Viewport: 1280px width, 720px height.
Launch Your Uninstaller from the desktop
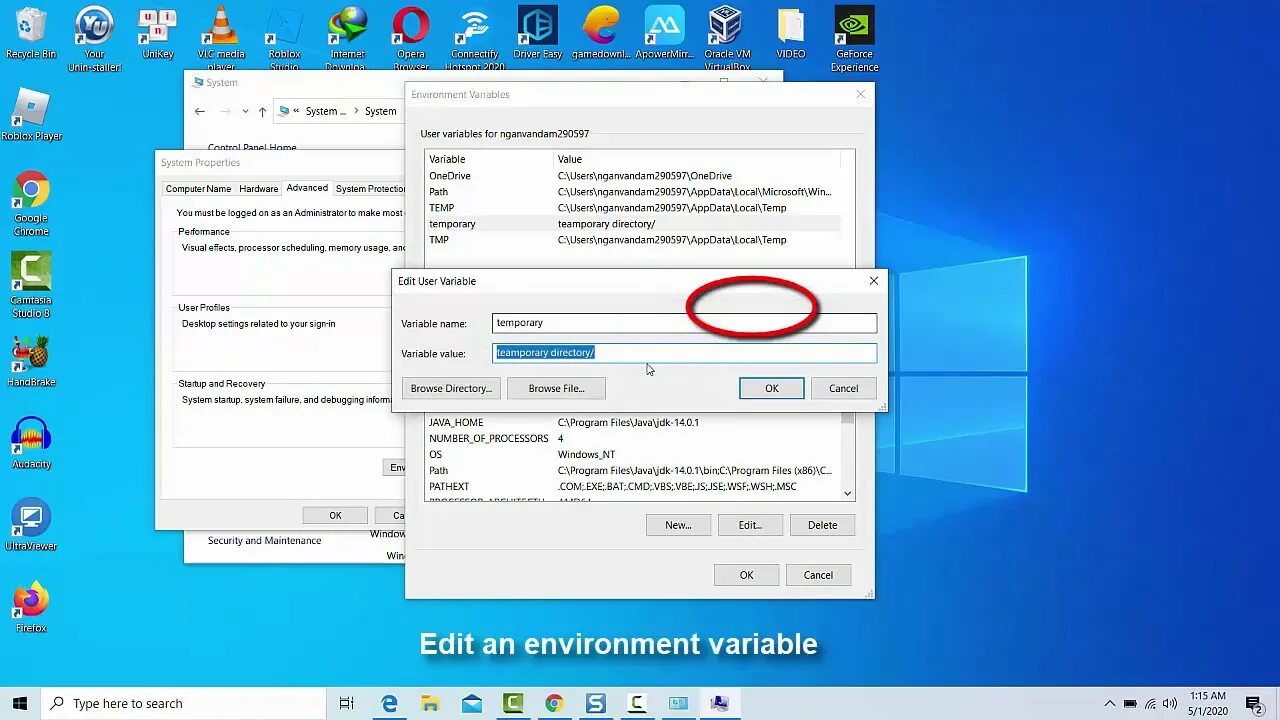(94, 40)
